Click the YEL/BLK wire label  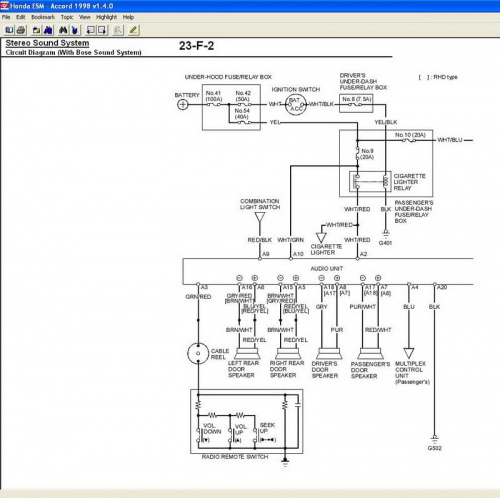386,122
